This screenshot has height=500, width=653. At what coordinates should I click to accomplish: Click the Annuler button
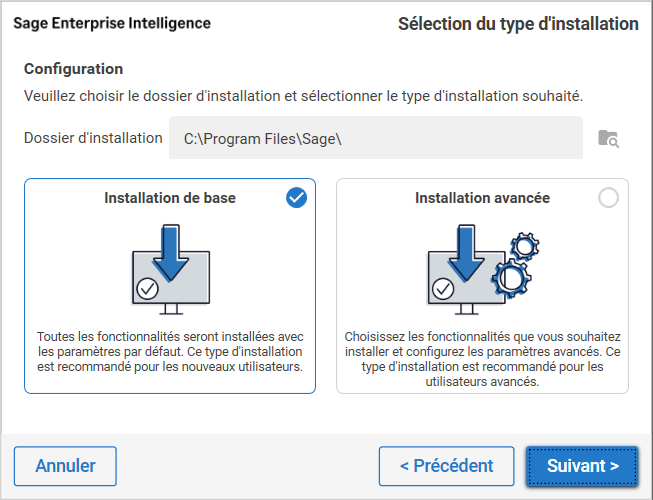pyautogui.click(x=65, y=466)
